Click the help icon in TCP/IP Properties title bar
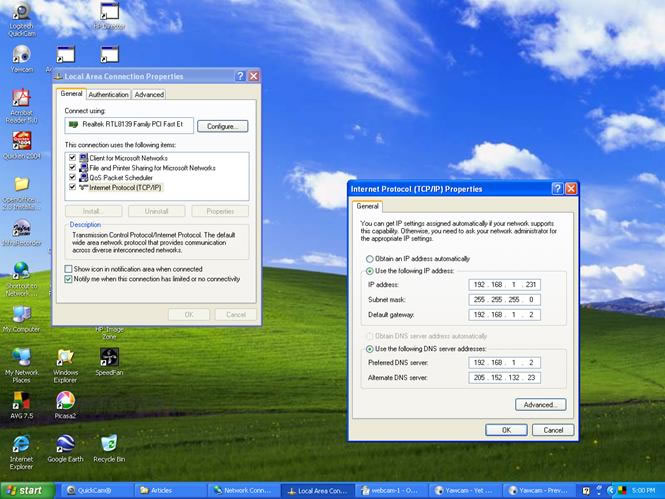The image size is (665, 499). [x=557, y=189]
